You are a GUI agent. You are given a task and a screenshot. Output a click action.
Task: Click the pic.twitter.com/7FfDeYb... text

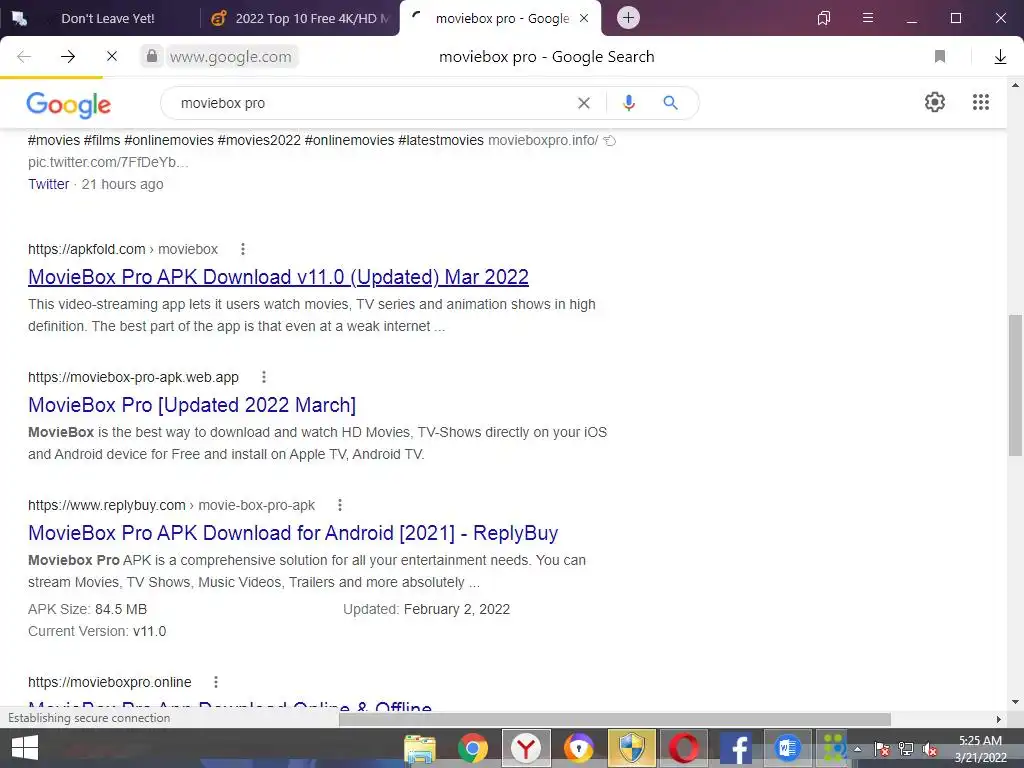(108, 162)
